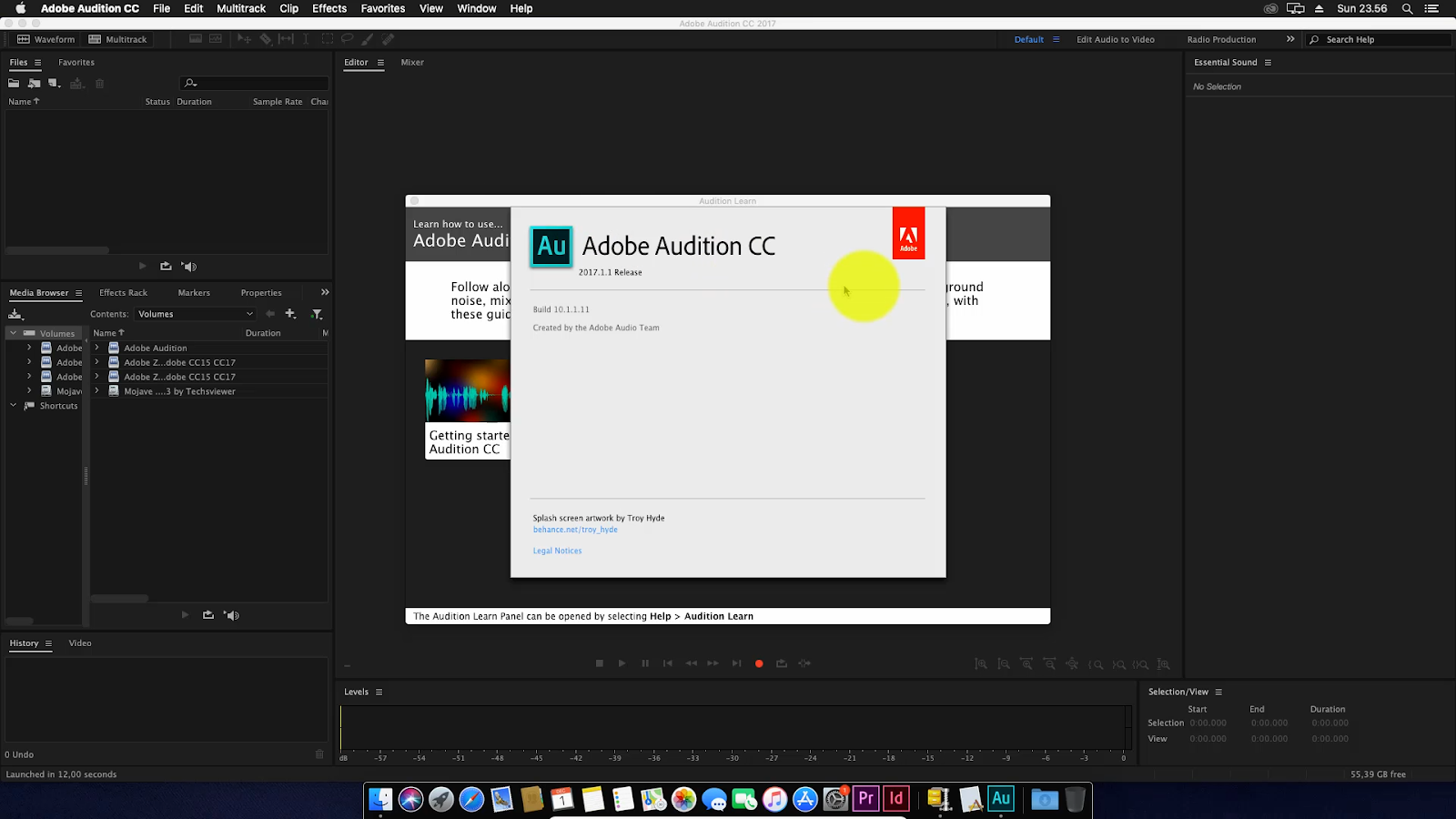1456x819 pixels.
Task: Select the Move tool in toolbar
Action: coord(244,39)
